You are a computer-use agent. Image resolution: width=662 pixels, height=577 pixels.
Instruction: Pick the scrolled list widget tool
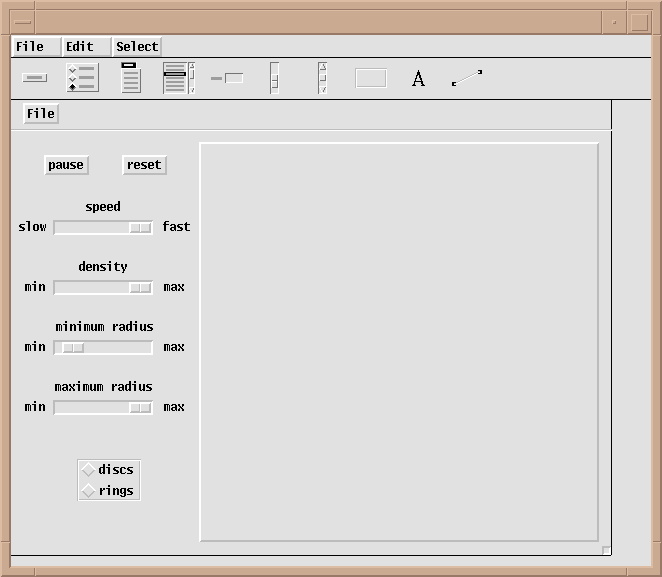coord(178,78)
